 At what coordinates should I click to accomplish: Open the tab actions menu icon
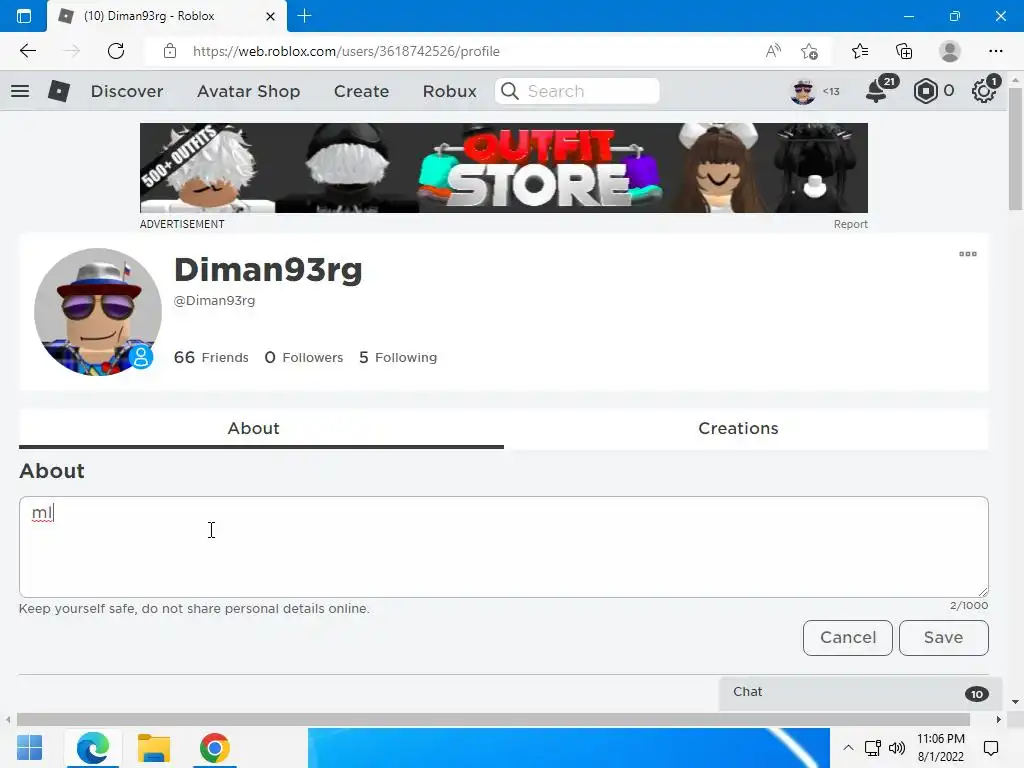pos(24,16)
